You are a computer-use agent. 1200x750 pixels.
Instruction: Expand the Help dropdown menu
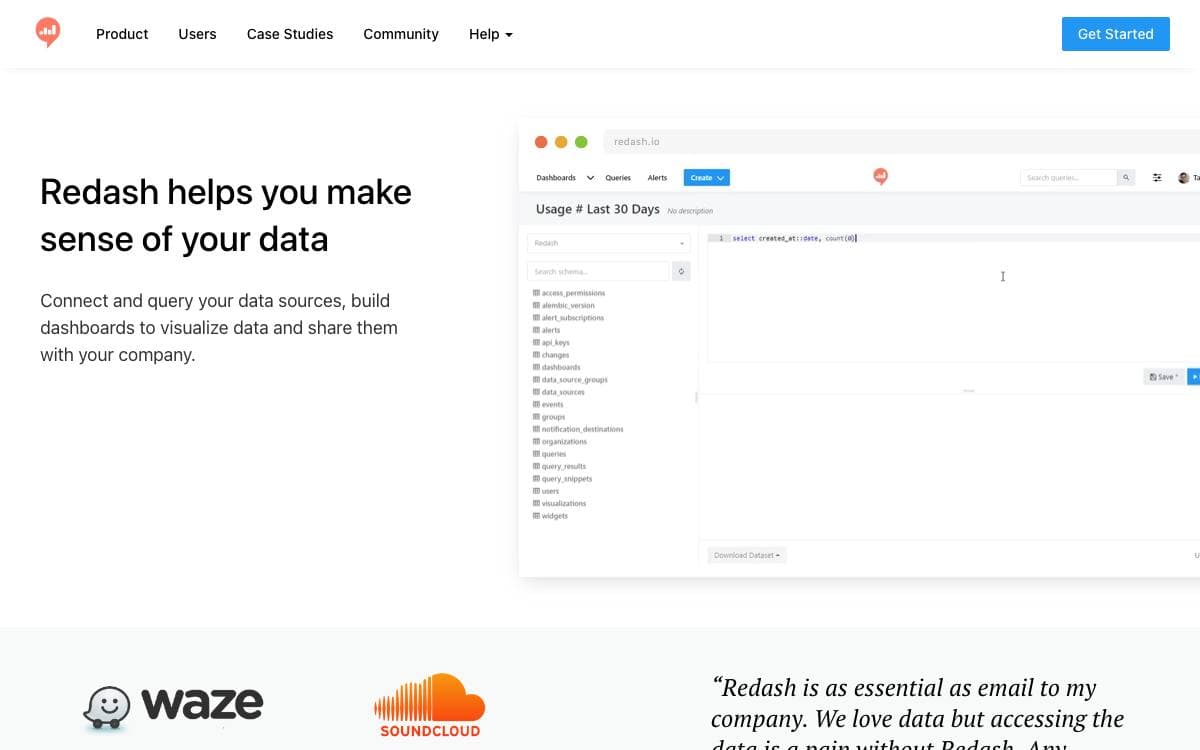click(490, 34)
